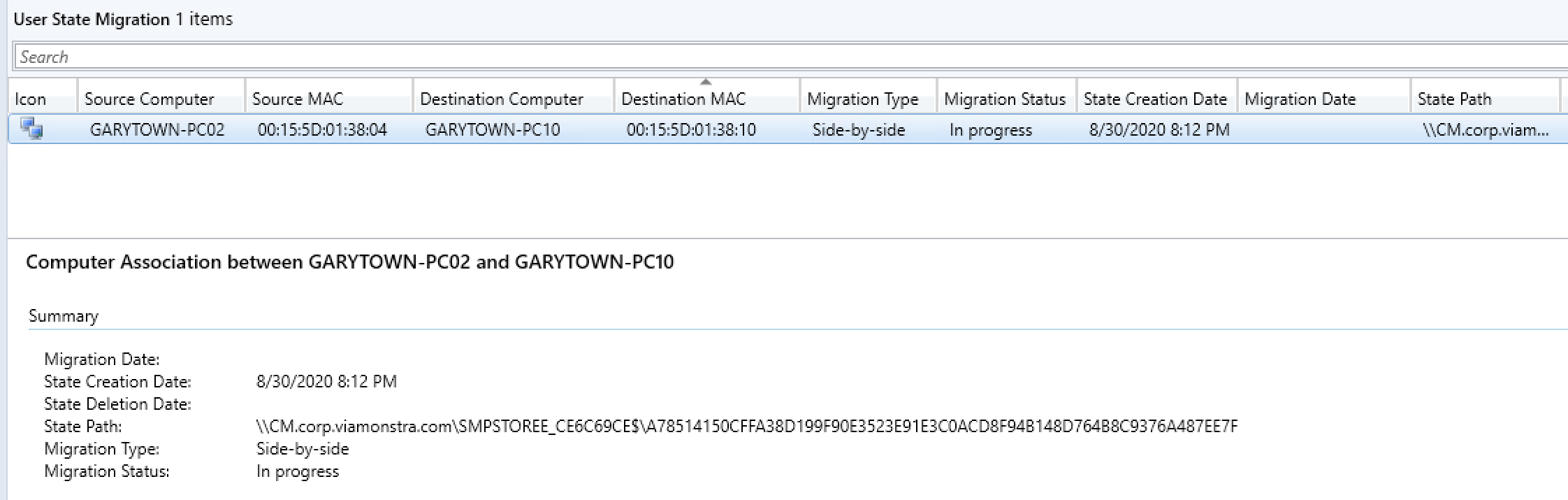The image size is (1568, 500).
Task: Click the computer association row icon
Action: point(31,129)
